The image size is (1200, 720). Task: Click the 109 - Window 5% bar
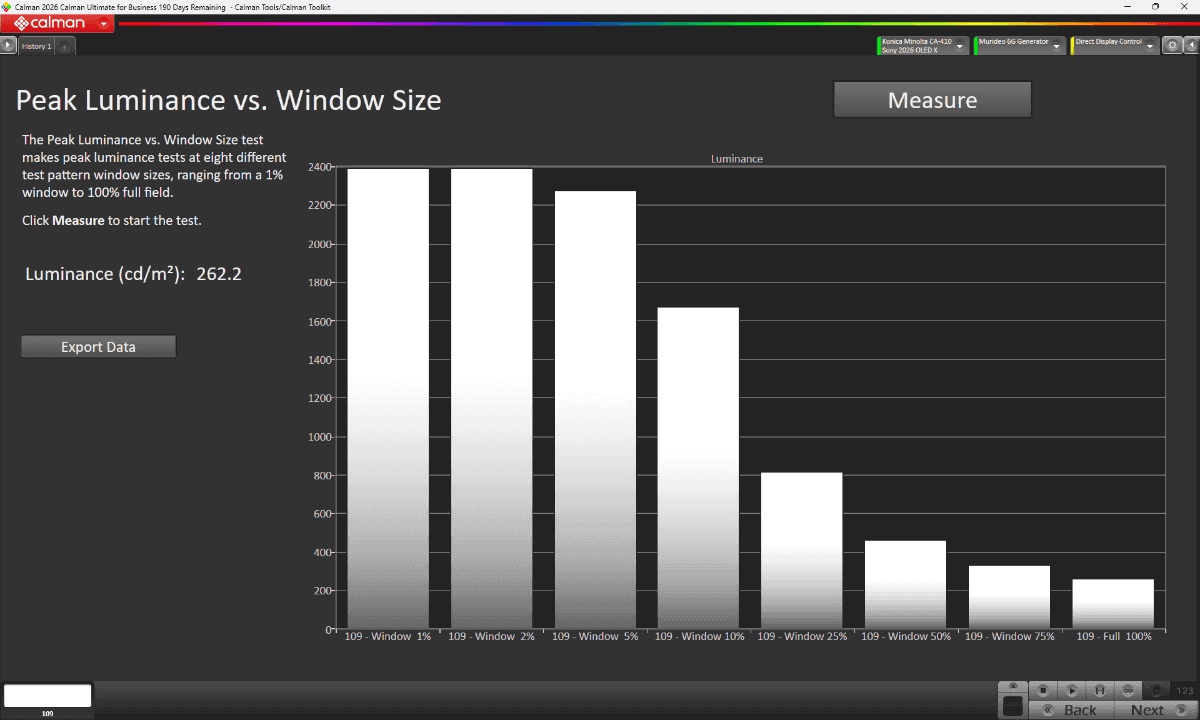pos(595,410)
